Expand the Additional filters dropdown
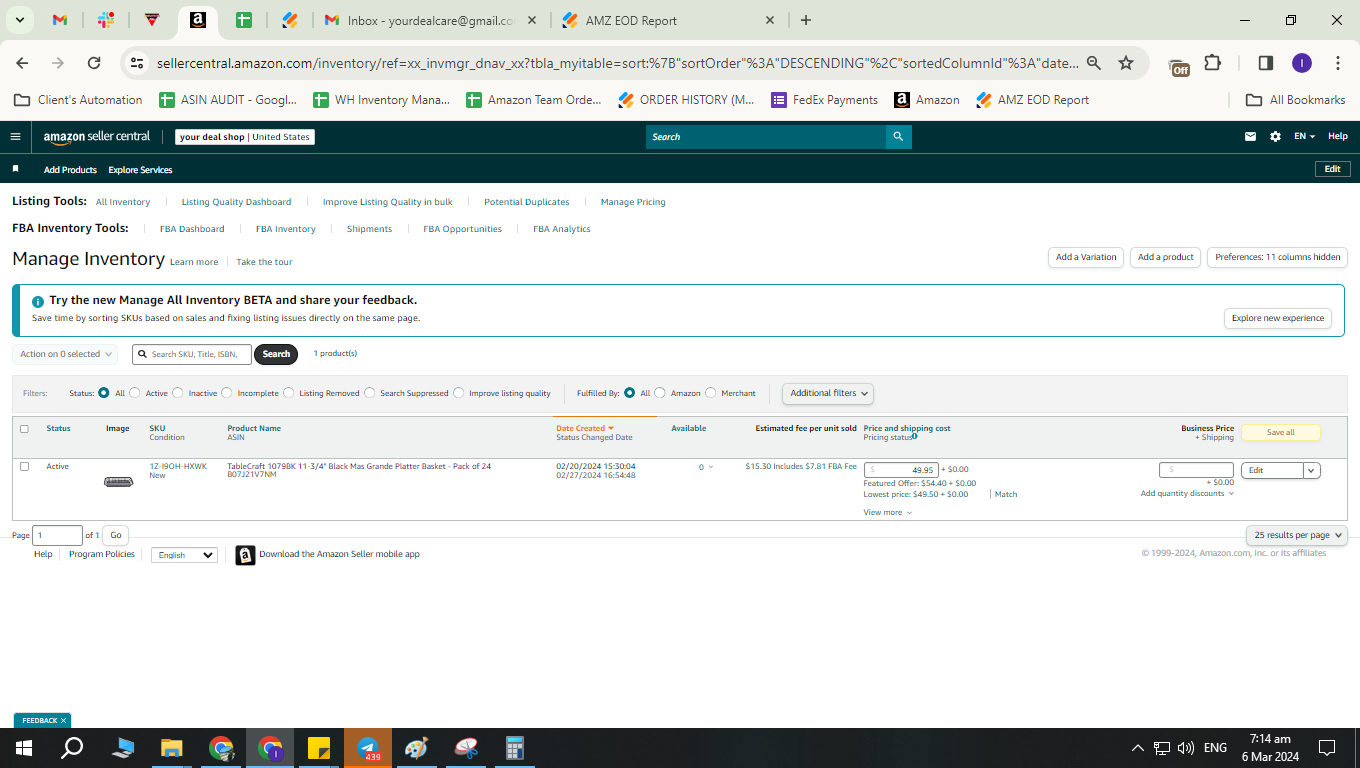The height and width of the screenshot is (768, 1360). [x=828, y=393]
